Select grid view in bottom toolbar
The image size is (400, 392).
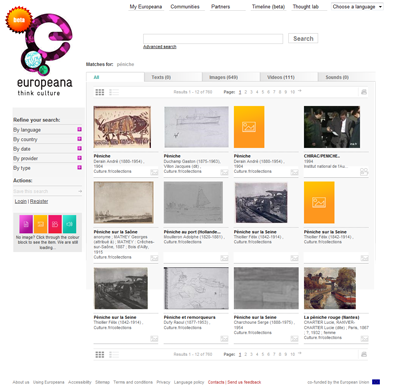[x=100, y=355]
